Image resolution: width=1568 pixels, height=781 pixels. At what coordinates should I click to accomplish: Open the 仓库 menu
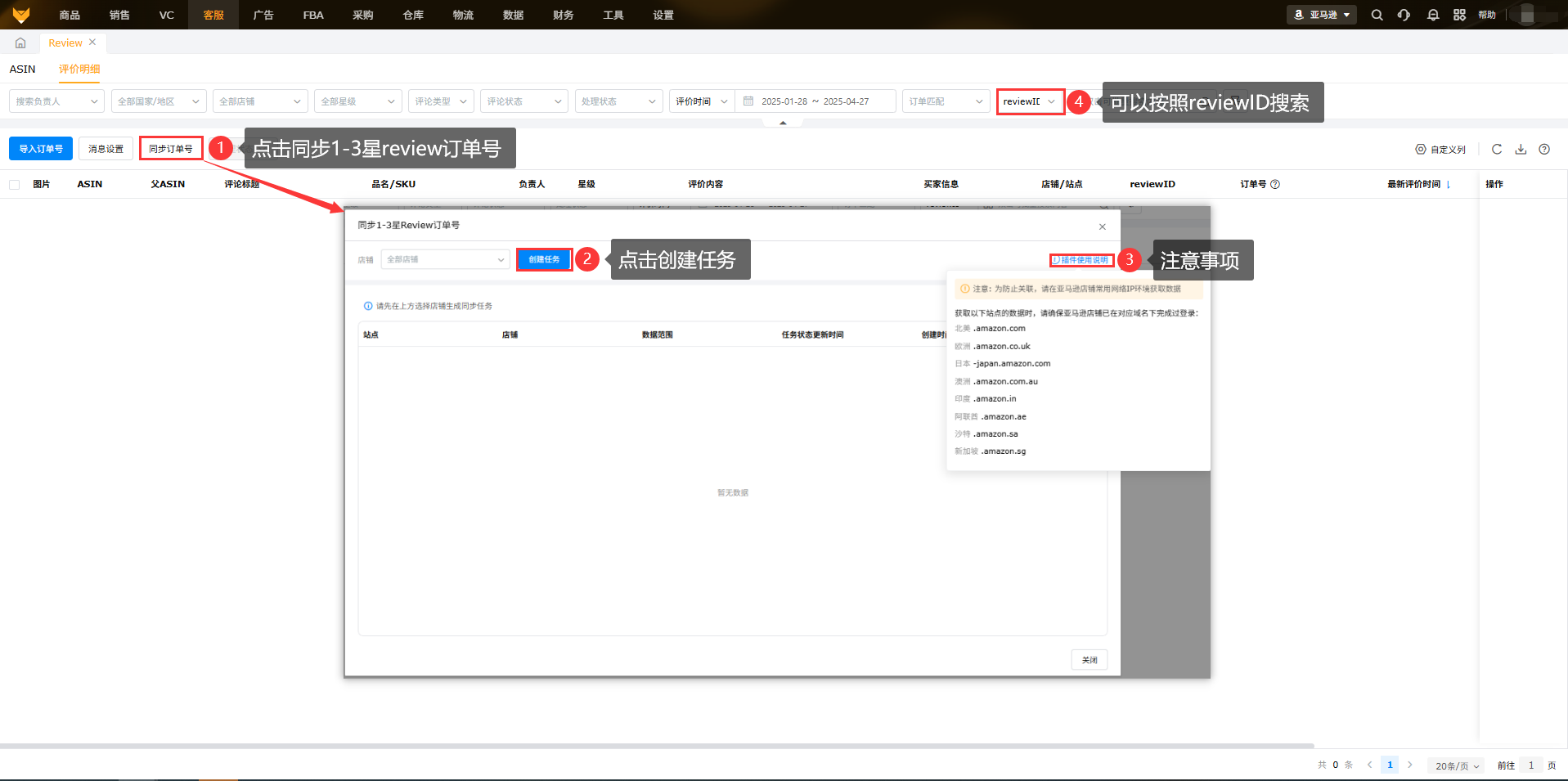click(x=413, y=15)
